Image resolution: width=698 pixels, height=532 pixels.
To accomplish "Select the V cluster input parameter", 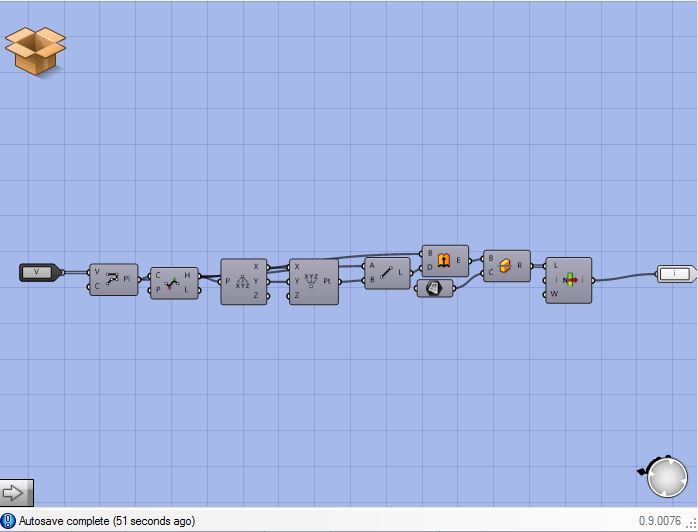I will (x=38, y=272).
